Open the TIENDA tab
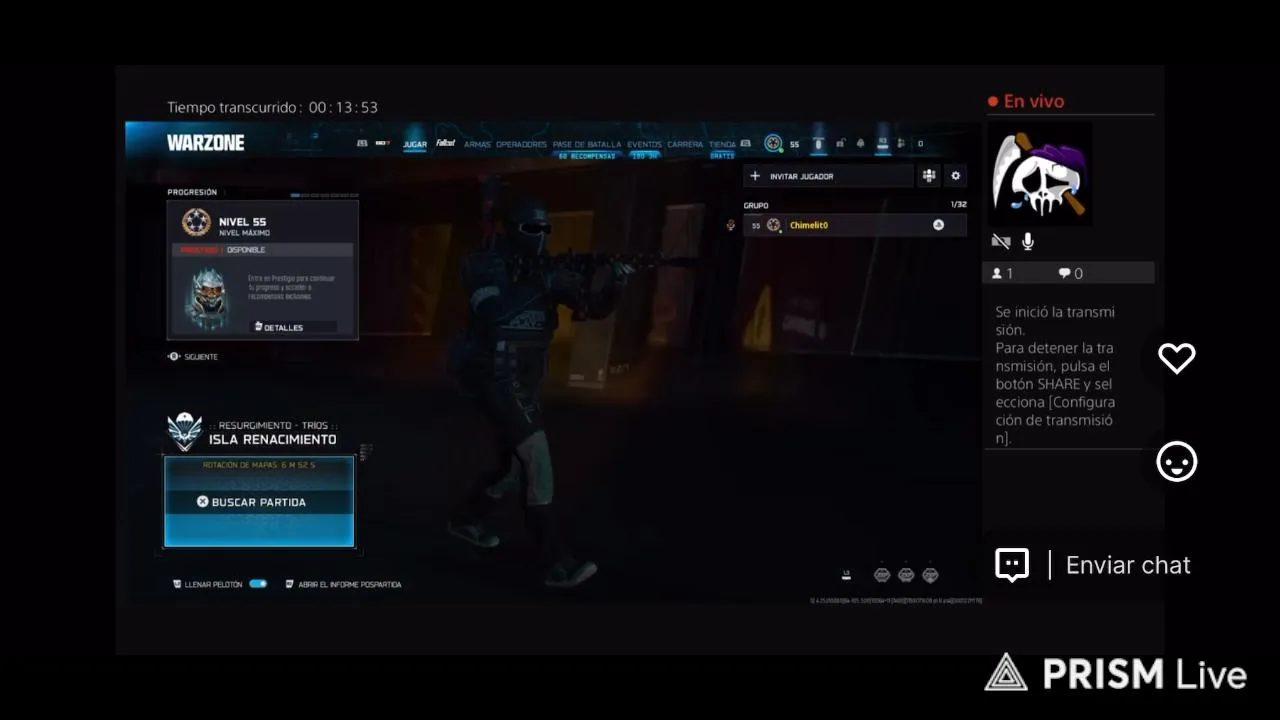The height and width of the screenshot is (720, 1280). click(722, 144)
